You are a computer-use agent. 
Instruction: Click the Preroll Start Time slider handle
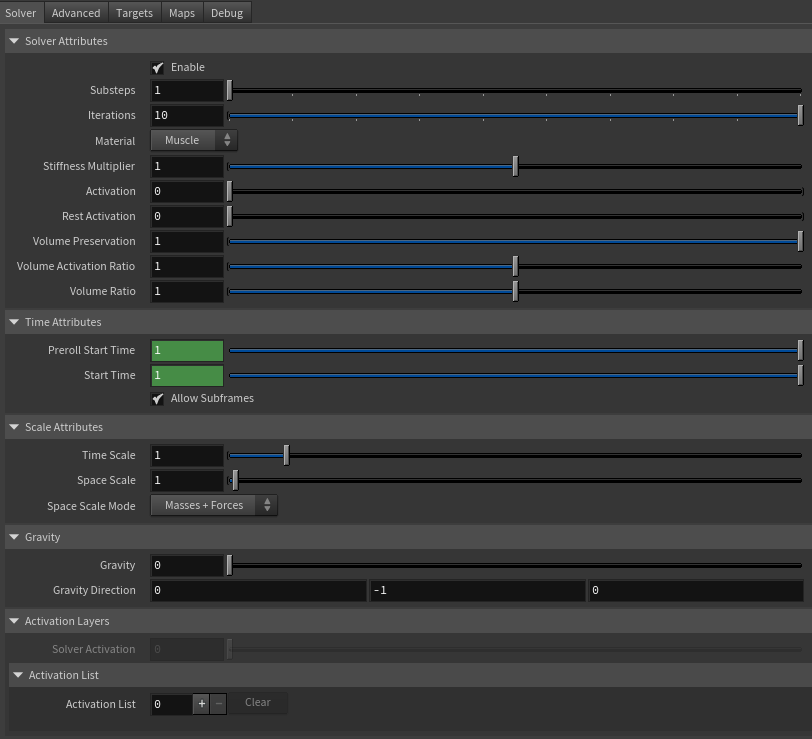[x=800, y=351]
